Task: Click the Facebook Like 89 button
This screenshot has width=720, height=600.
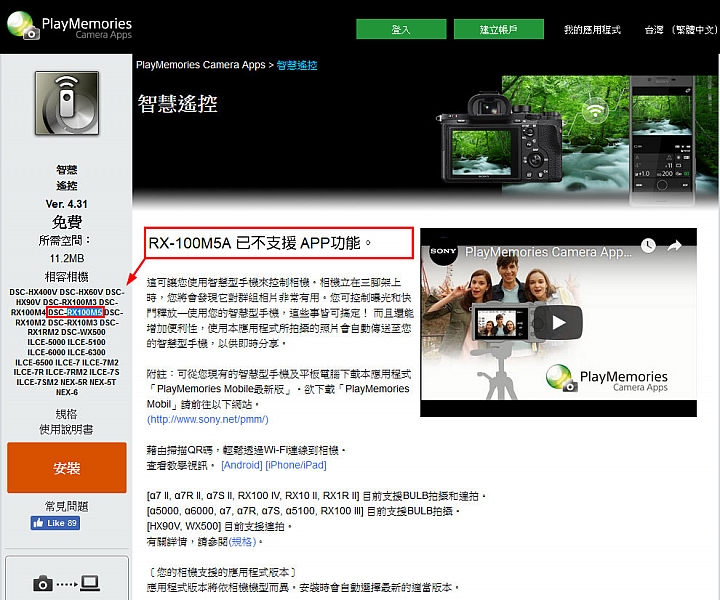Action: click(56, 523)
